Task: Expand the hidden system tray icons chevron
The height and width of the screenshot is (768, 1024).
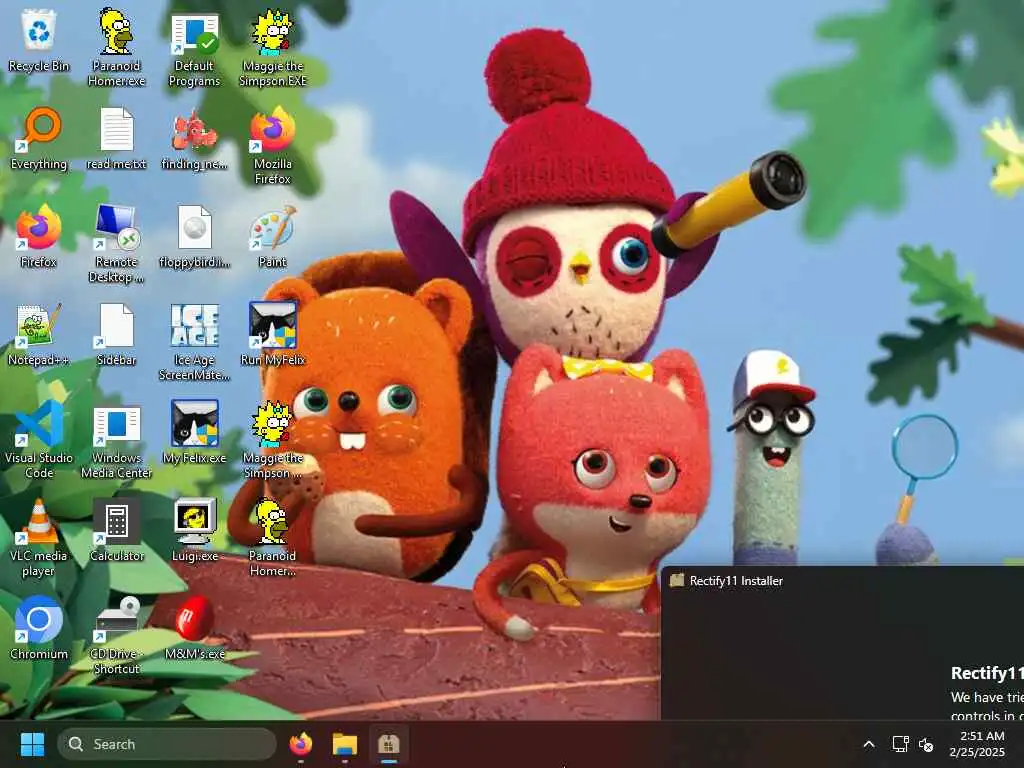Action: [869, 744]
